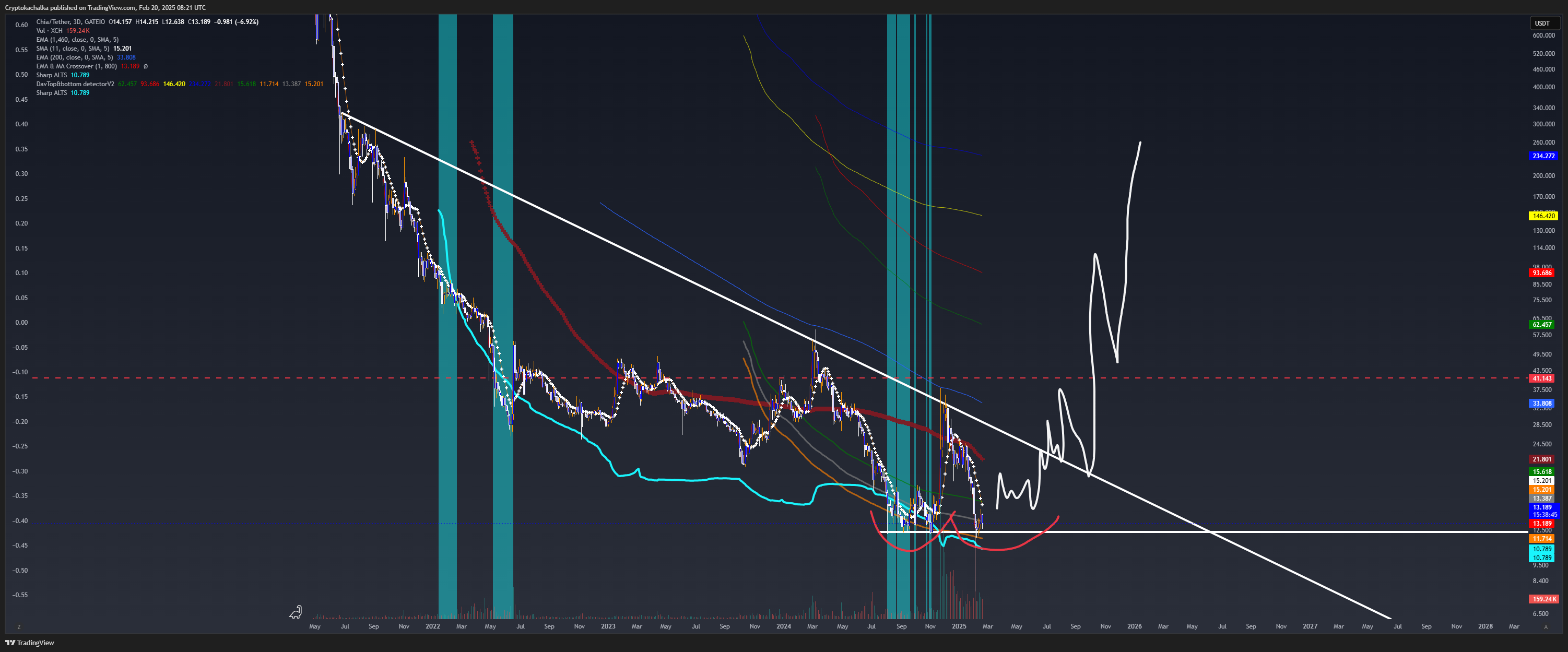The height and width of the screenshot is (652, 1568).
Task: Click the blue 234.272 price label
Action: [x=1543, y=156]
